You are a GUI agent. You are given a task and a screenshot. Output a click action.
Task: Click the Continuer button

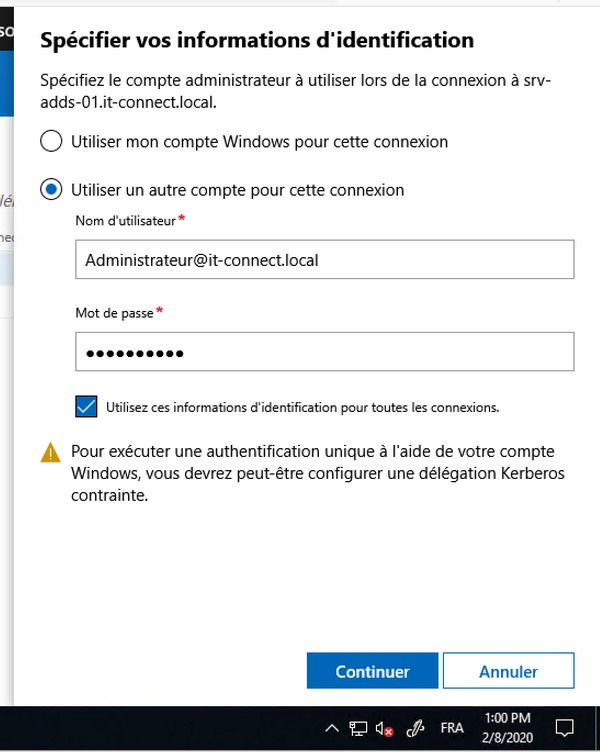click(372, 672)
